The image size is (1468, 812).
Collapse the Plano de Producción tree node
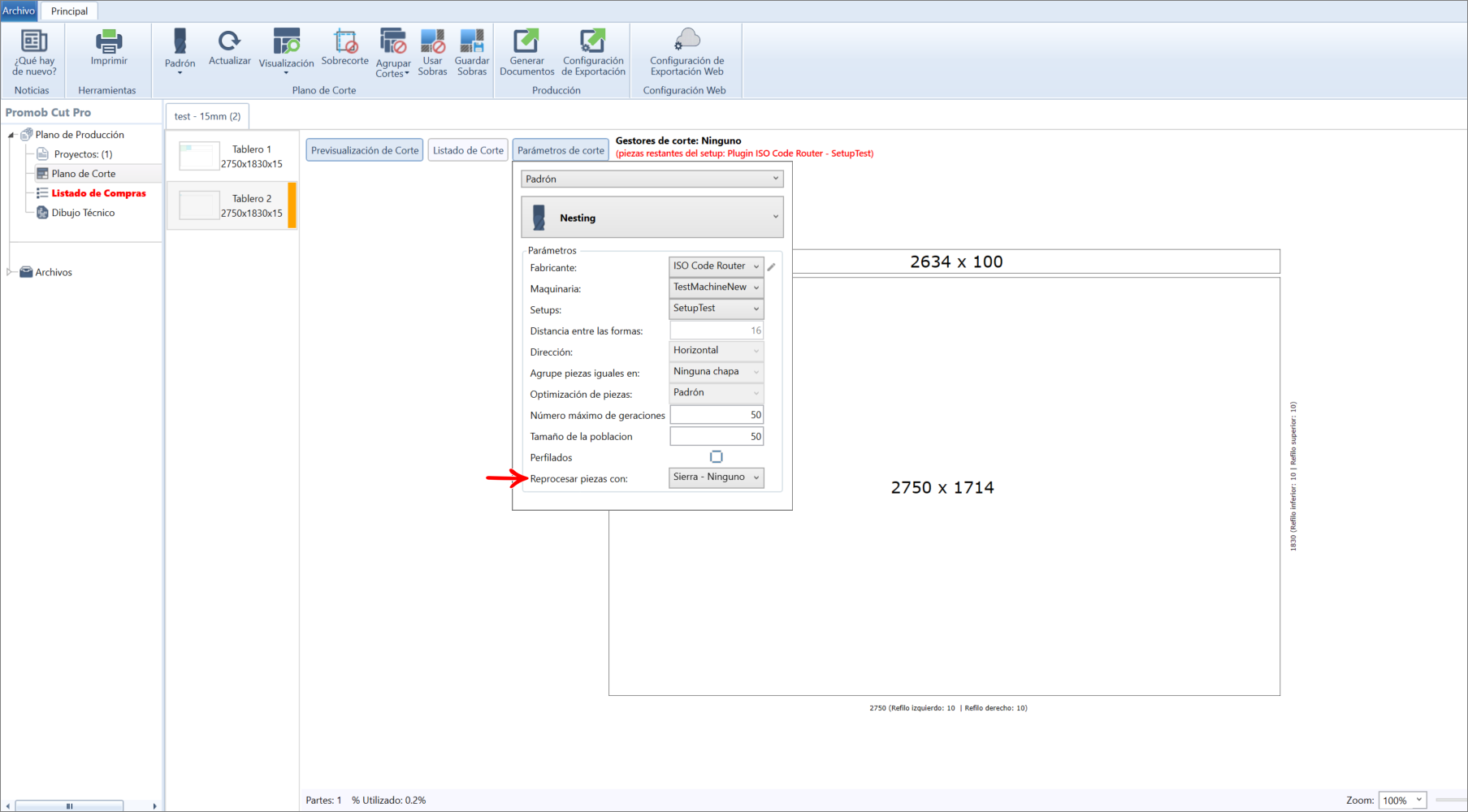coord(11,135)
